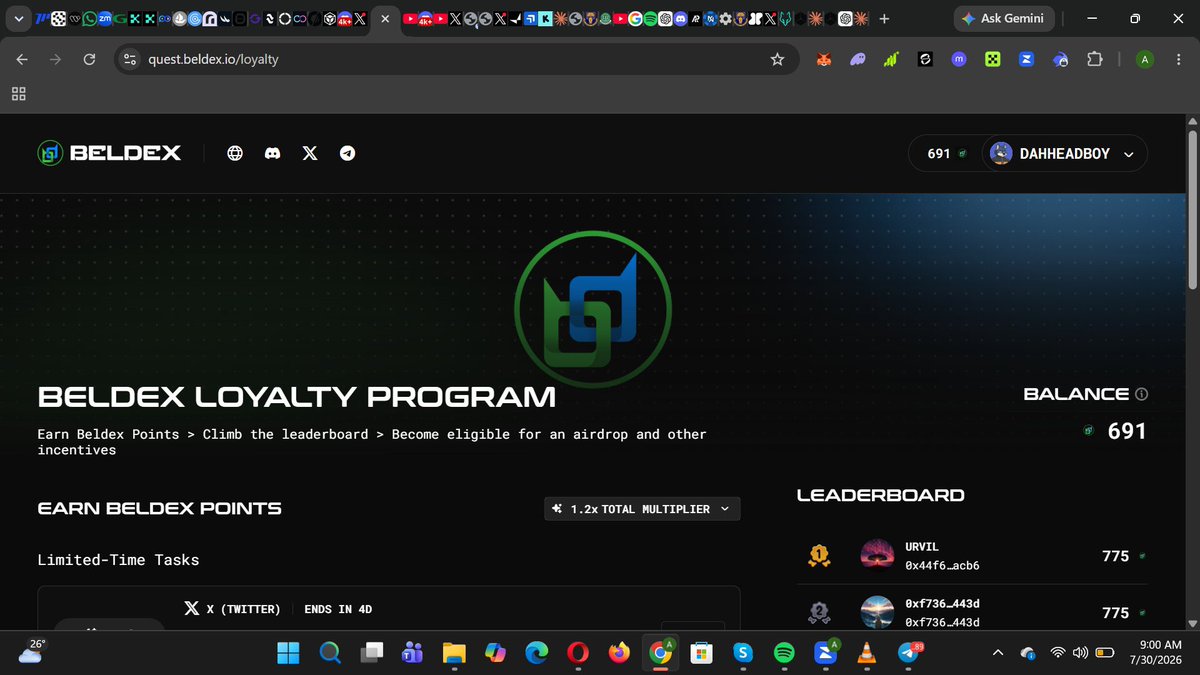Click the Ask Gemini button
This screenshot has width=1200, height=675.
point(1005,19)
